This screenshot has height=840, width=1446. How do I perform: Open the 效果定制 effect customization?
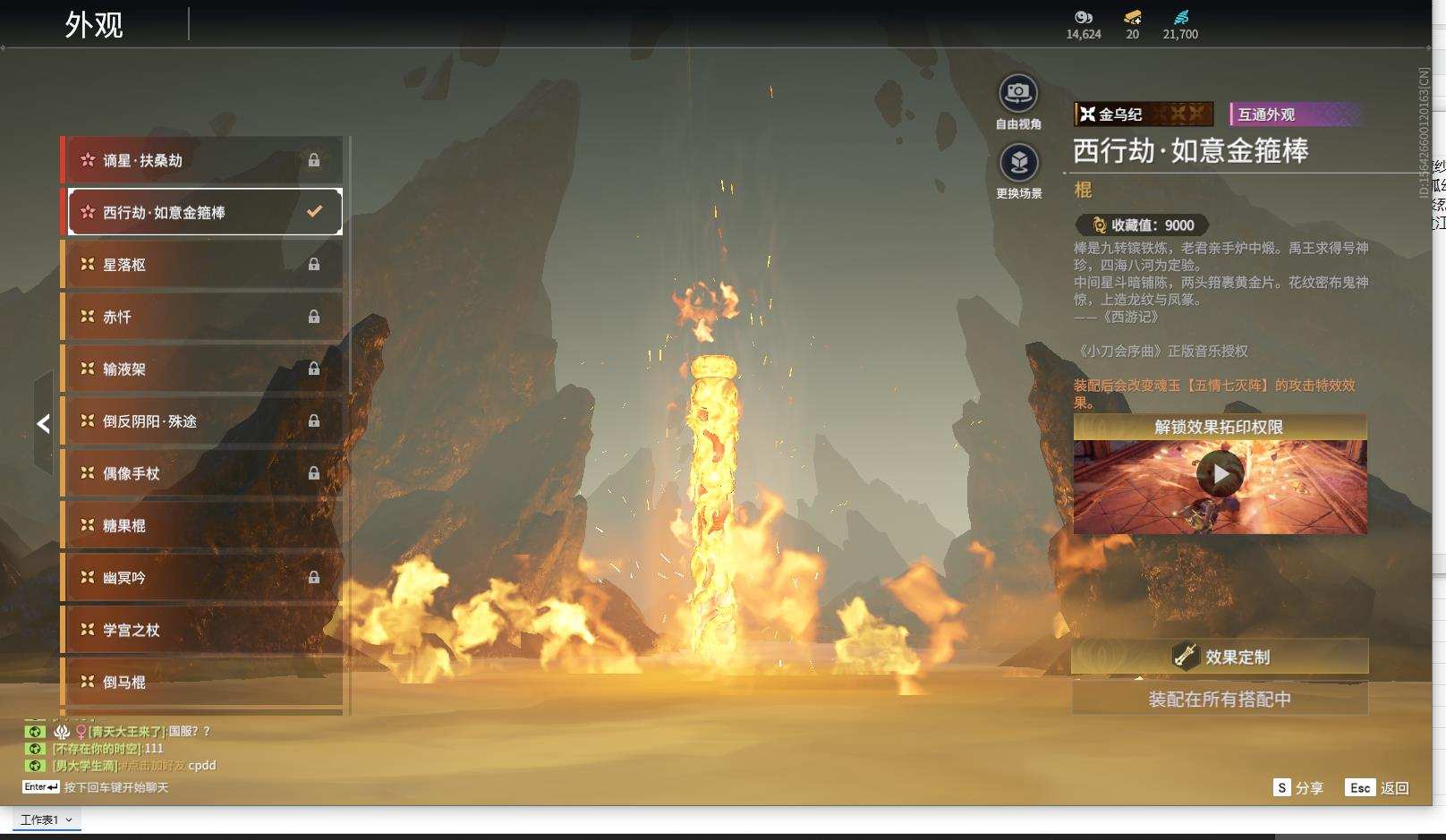tap(1220, 657)
